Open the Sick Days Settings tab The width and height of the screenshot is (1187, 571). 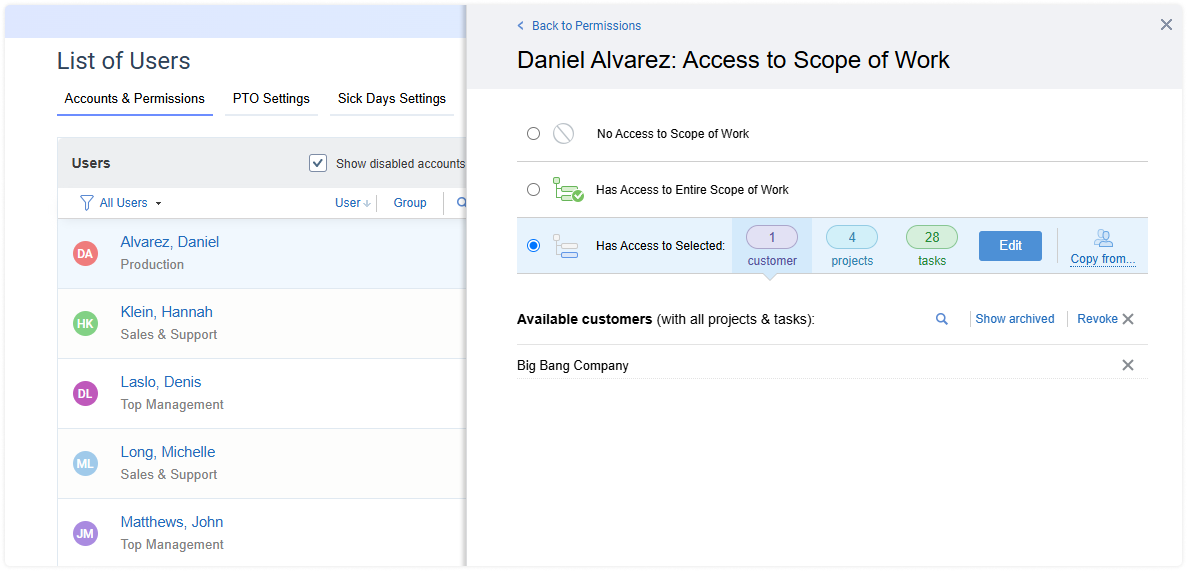[x=391, y=99]
